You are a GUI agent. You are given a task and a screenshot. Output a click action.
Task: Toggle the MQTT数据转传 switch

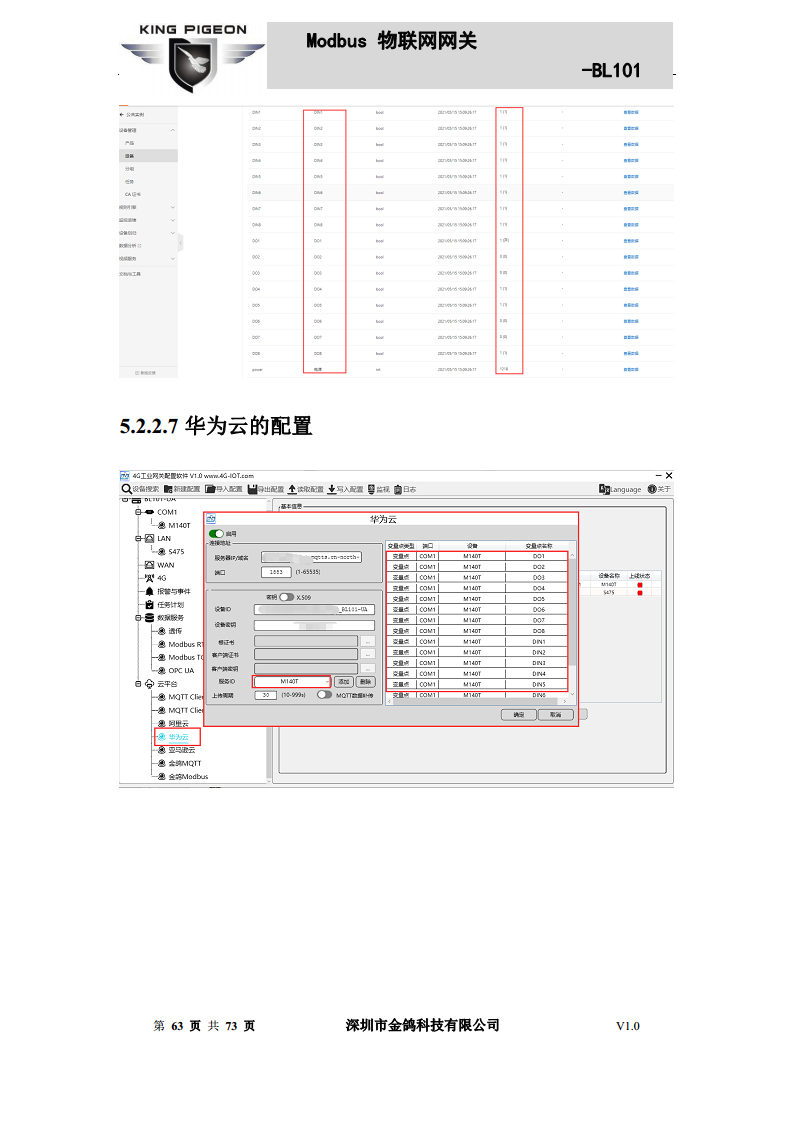[x=325, y=695]
